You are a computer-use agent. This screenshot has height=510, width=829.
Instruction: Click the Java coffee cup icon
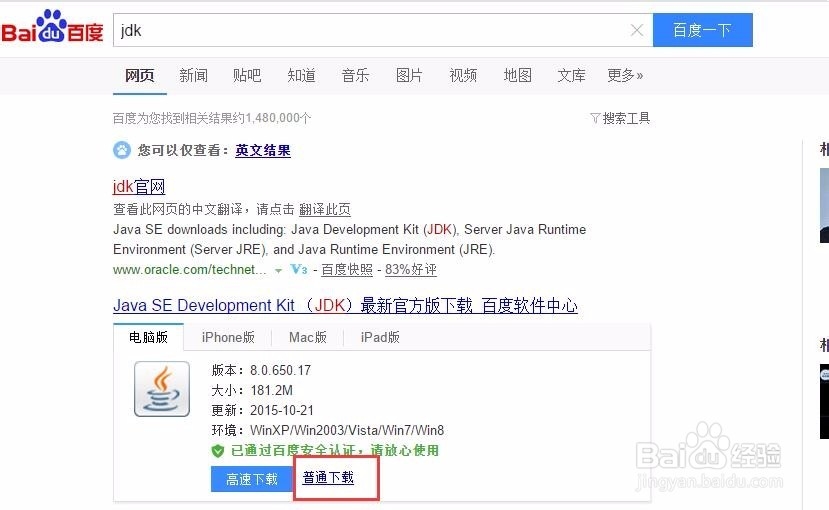click(162, 390)
